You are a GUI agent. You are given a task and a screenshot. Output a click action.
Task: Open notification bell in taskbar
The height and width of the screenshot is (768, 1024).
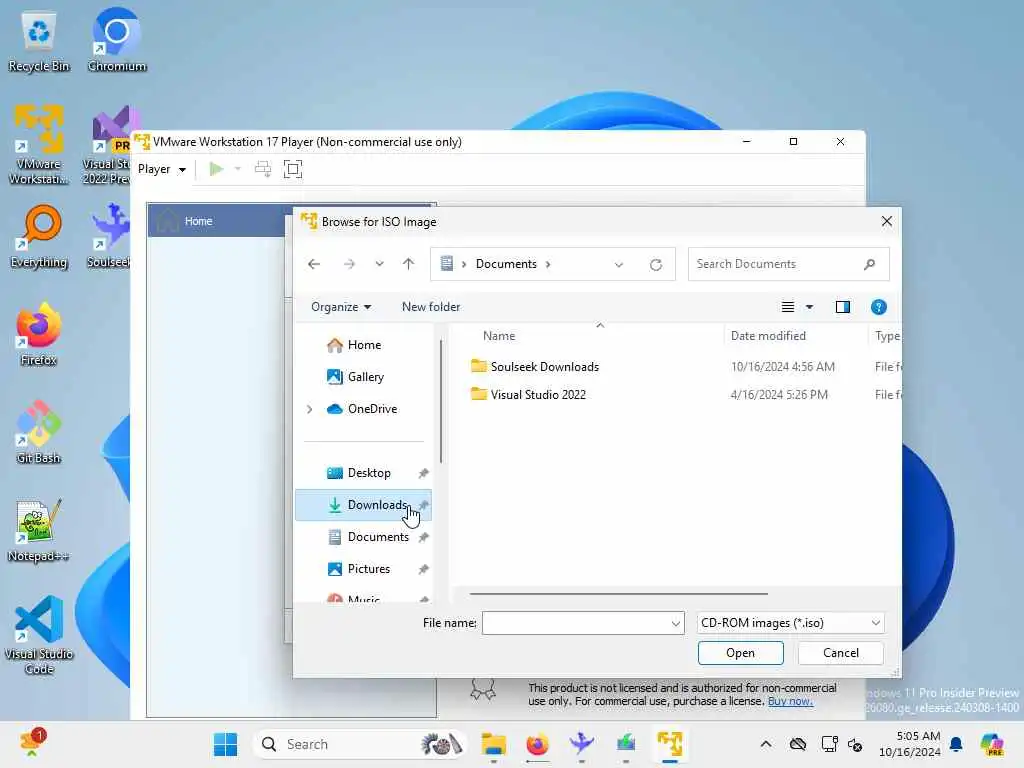point(956,744)
